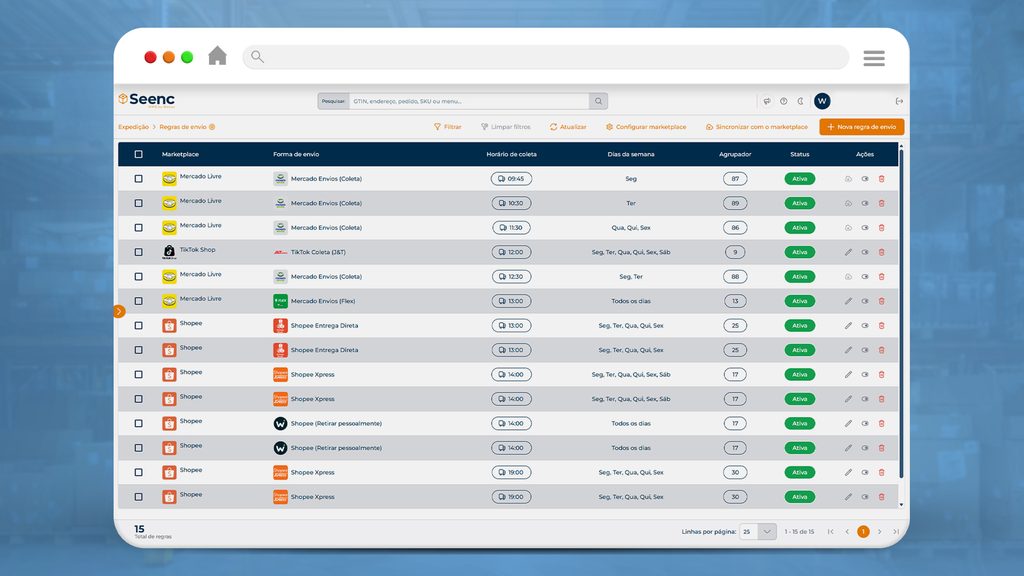Click the logout icon
The image size is (1024, 576).
[x=899, y=101]
